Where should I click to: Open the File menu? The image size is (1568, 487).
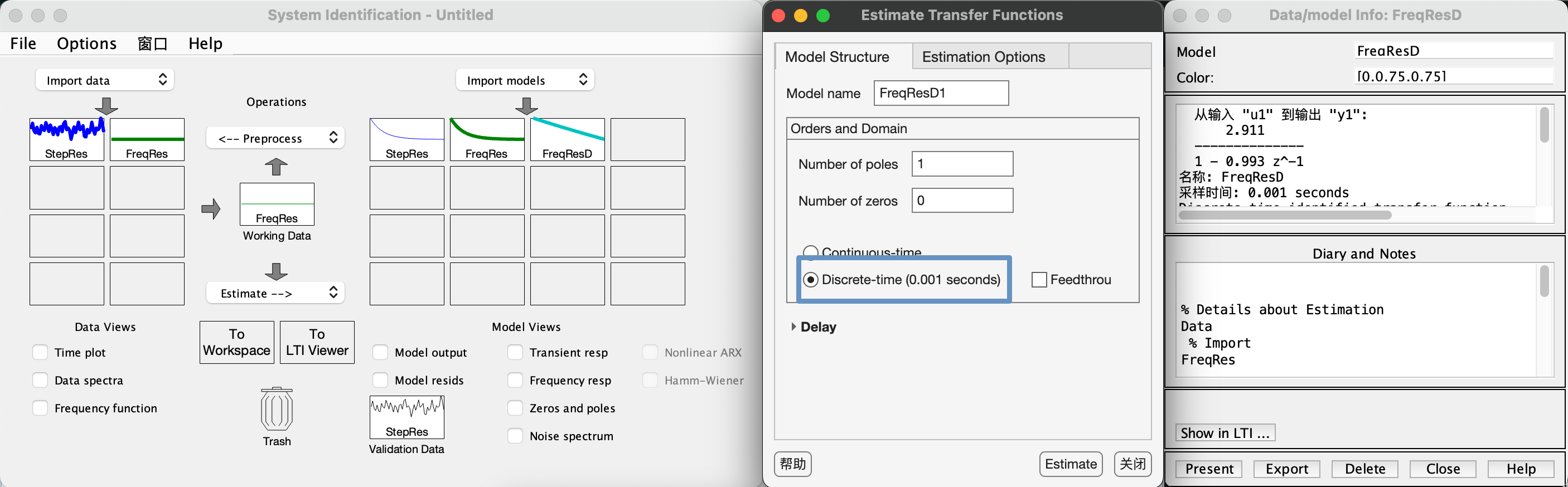[x=24, y=44]
